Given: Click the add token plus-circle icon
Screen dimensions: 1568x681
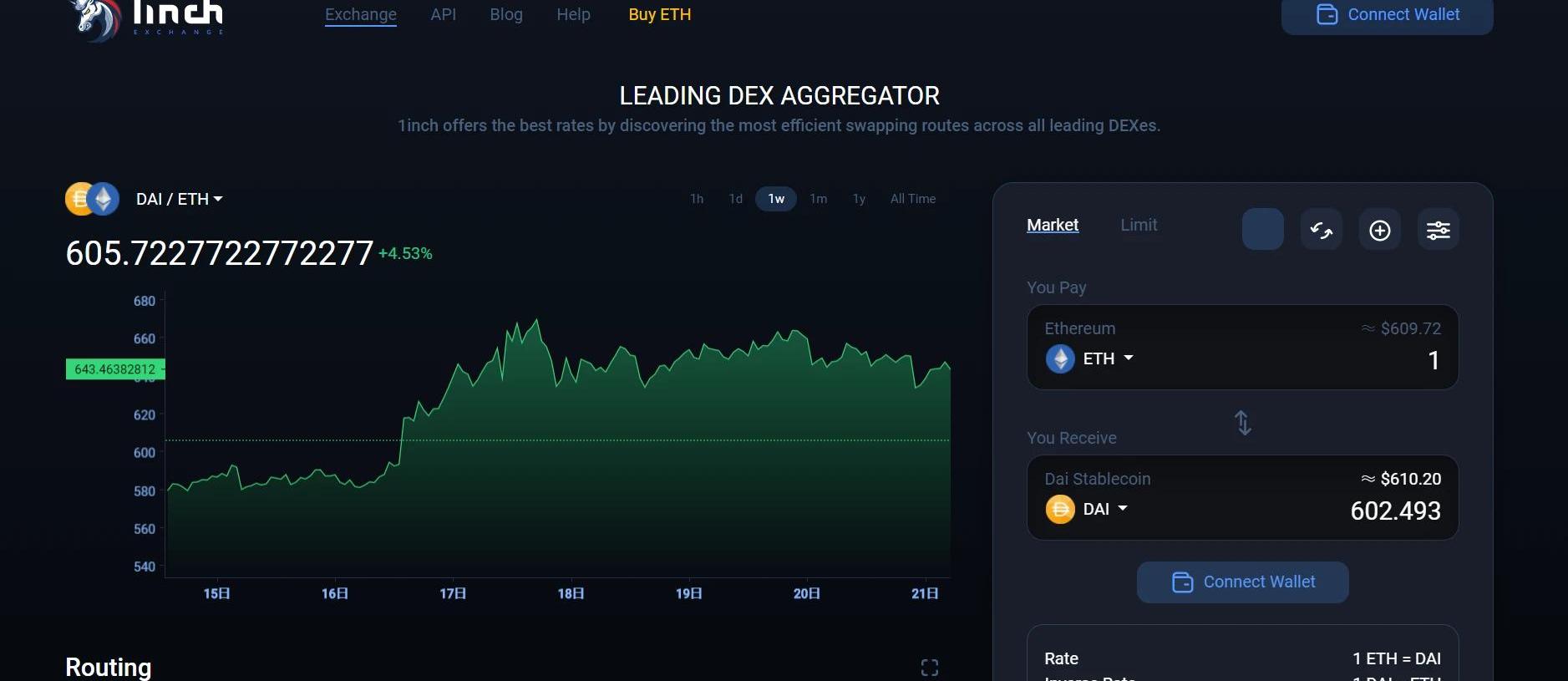Looking at the screenshot, I should (x=1379, y=230).
